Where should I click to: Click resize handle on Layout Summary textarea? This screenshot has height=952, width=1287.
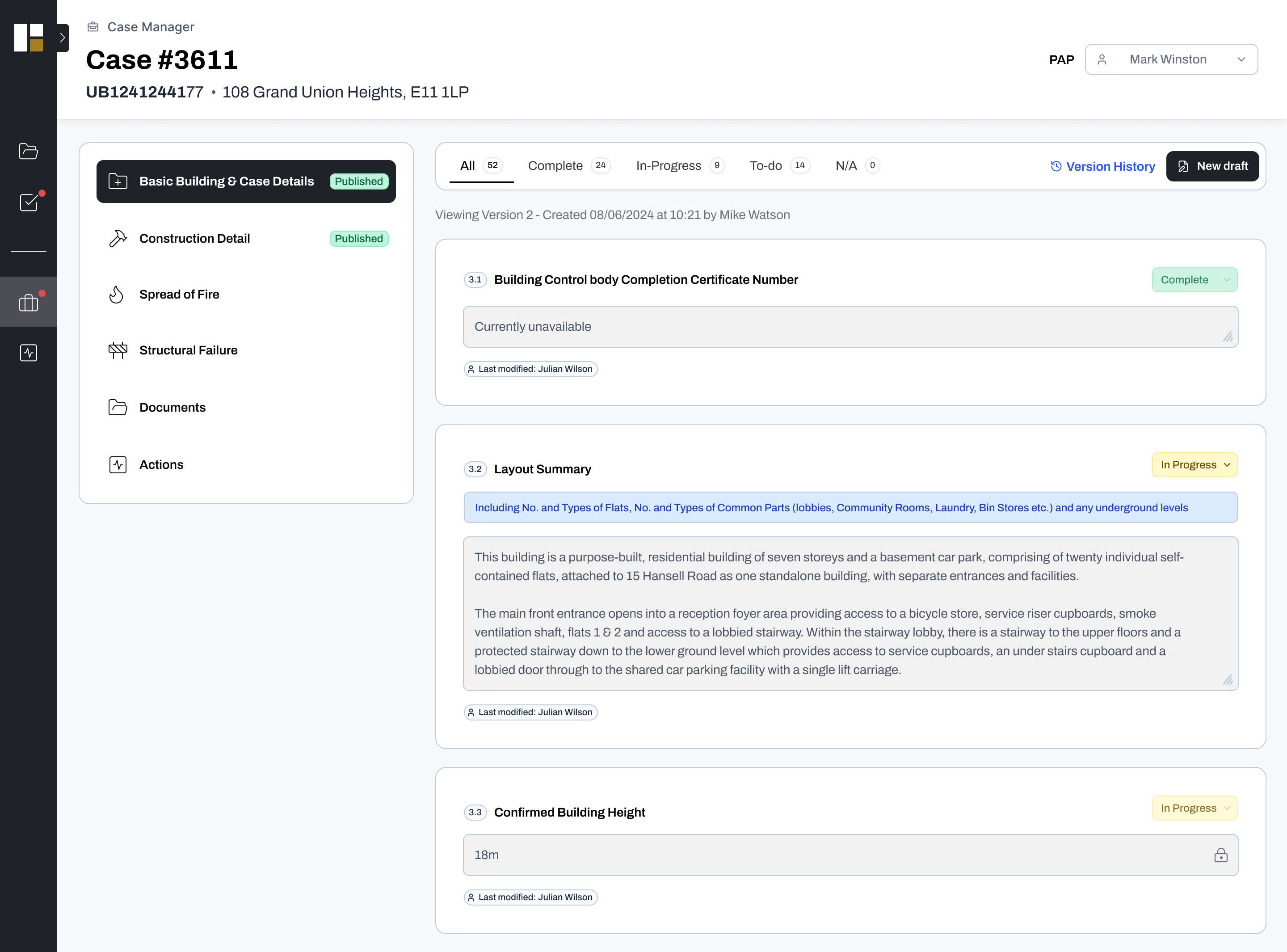click(x=1228, y=680)
